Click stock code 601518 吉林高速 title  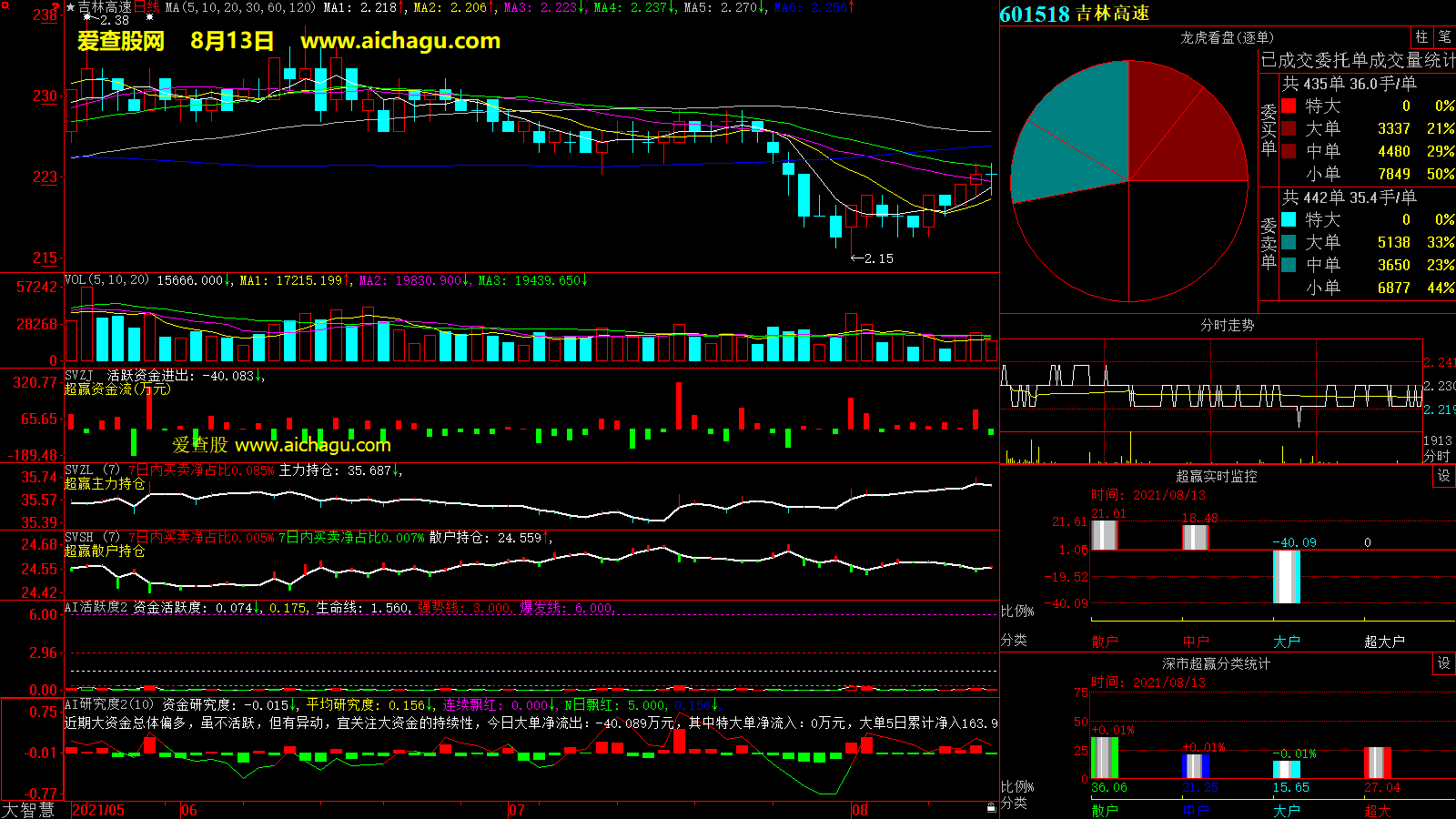(x=1074, y=14)
